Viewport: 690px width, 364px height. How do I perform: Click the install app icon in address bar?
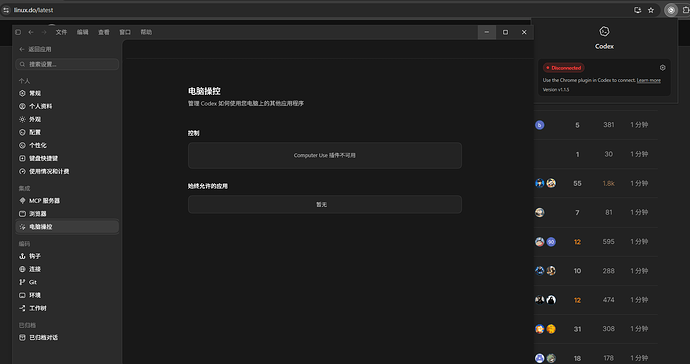pyautogui.click(x=637, y=10)
